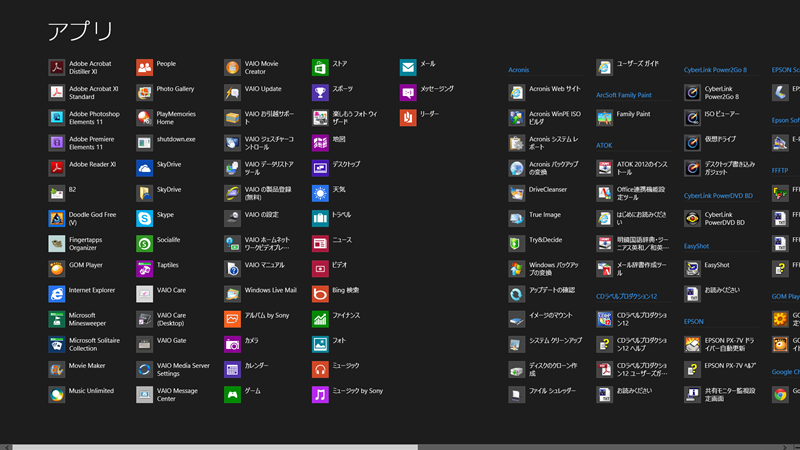Image resolution: width=800 pixels, height=450 pixels.
Task: Open Family Paint icon
Action: pyautogui.click(x=604, y=118)
